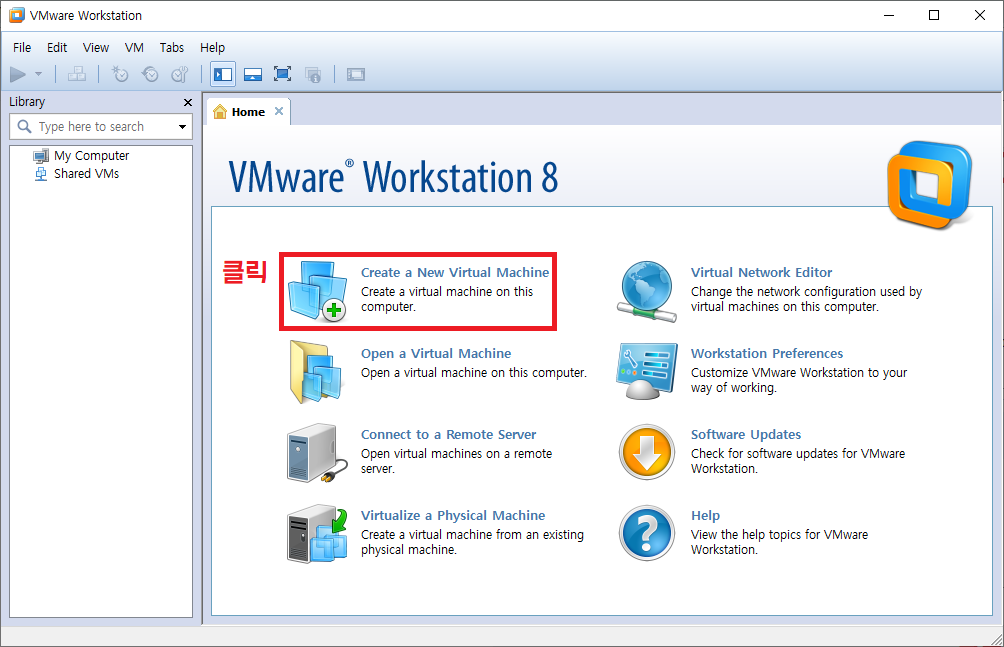Screen dimensions: 1004x647
Task: Click the Virtualize a Physical Machine link
Action: pyautogui.click(x=453, y=516)
